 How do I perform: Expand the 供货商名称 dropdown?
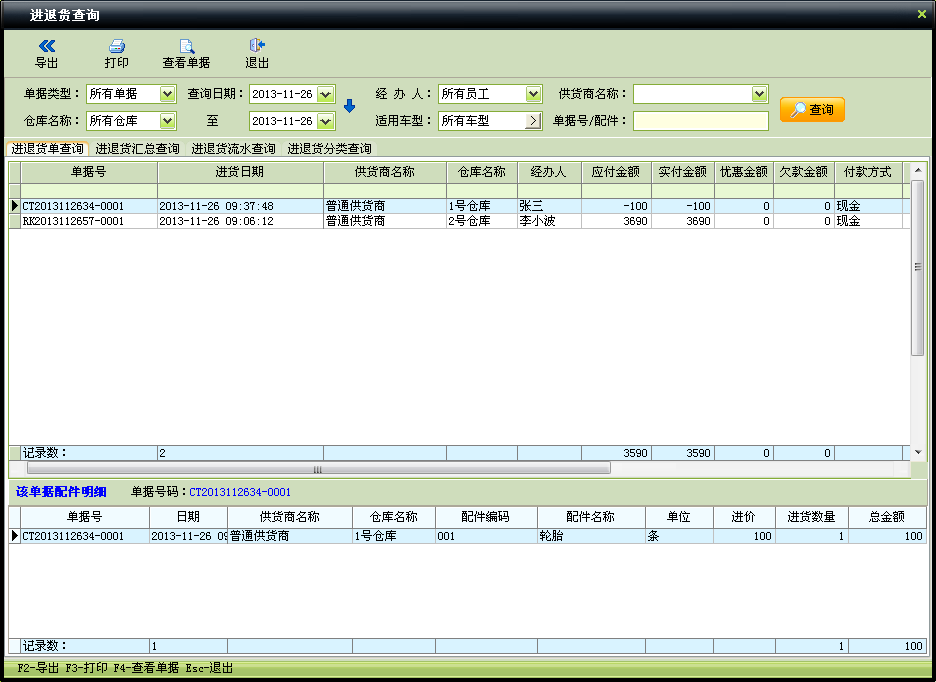click(759, 94)
